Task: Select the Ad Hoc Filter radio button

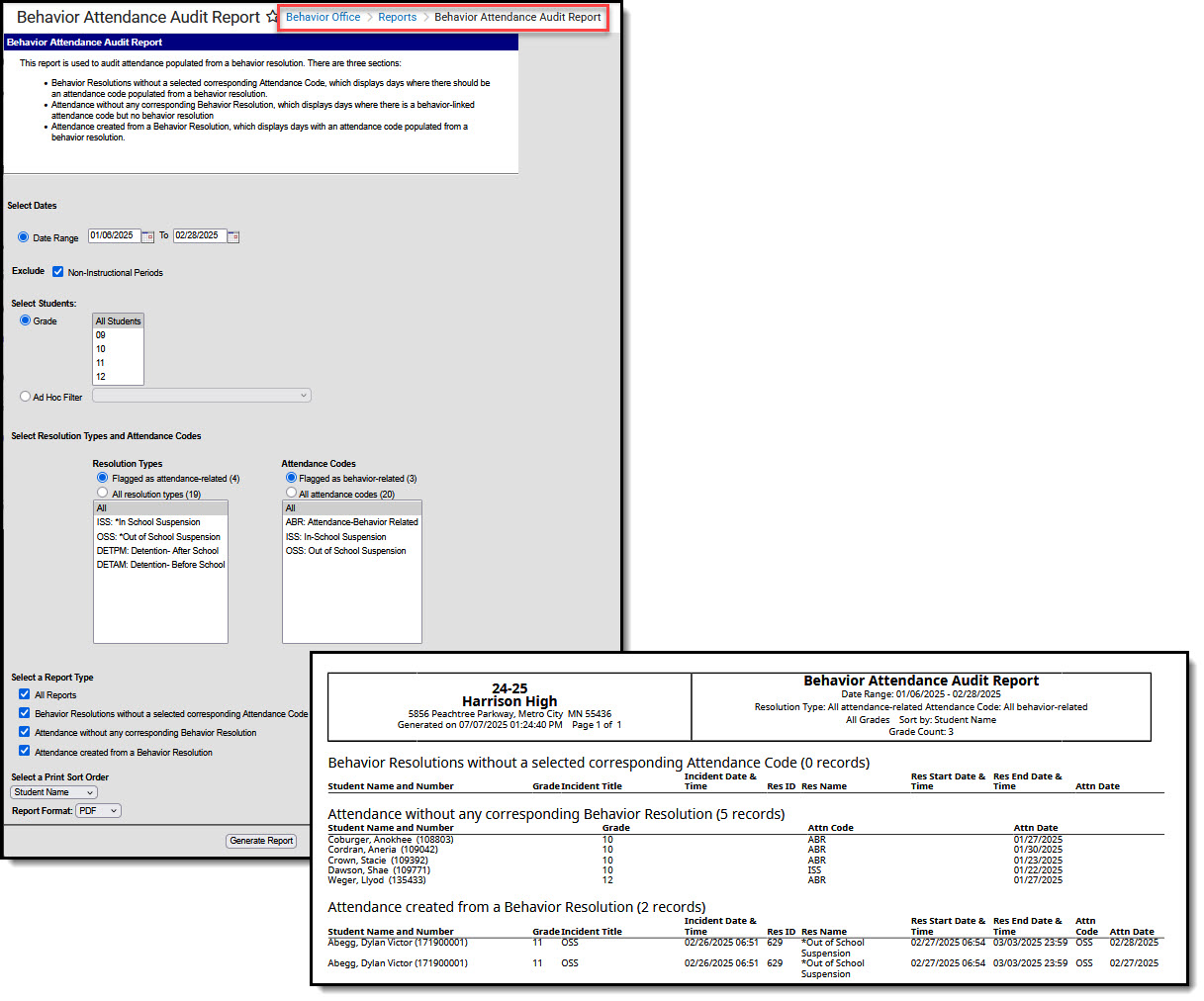Action: pos(26,397)
